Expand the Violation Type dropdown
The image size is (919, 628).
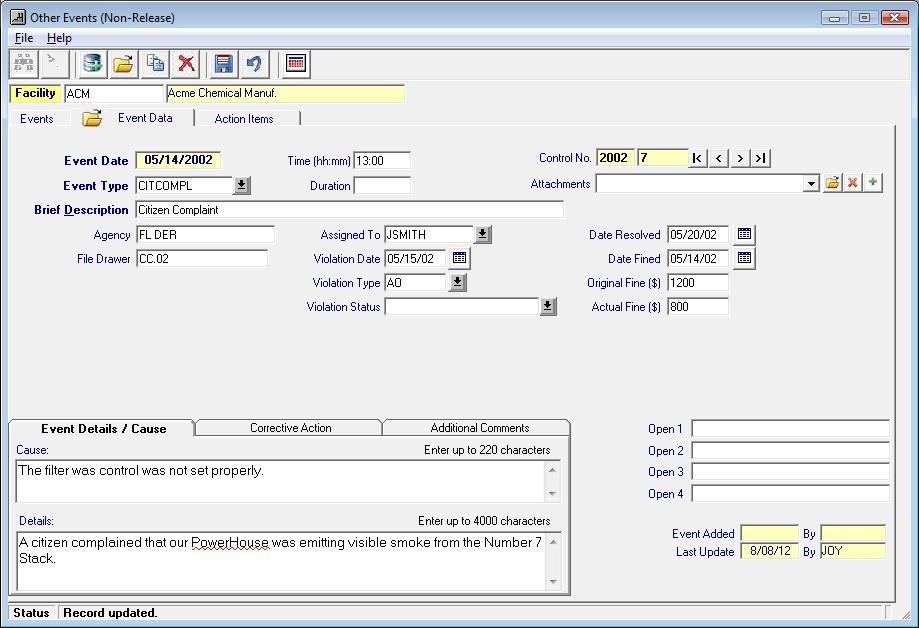458,283
